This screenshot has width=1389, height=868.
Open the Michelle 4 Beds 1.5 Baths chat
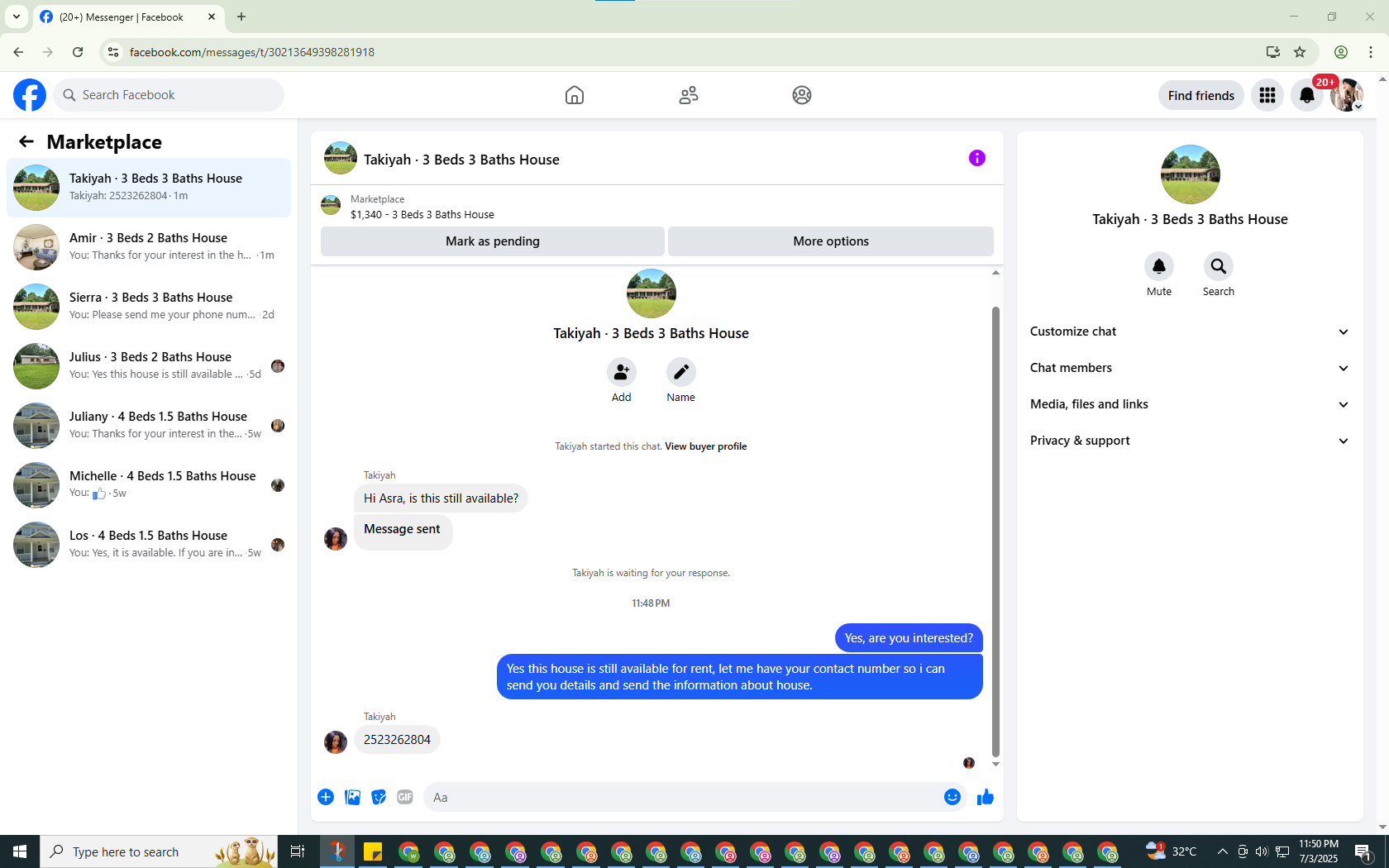tap(149, 485)
